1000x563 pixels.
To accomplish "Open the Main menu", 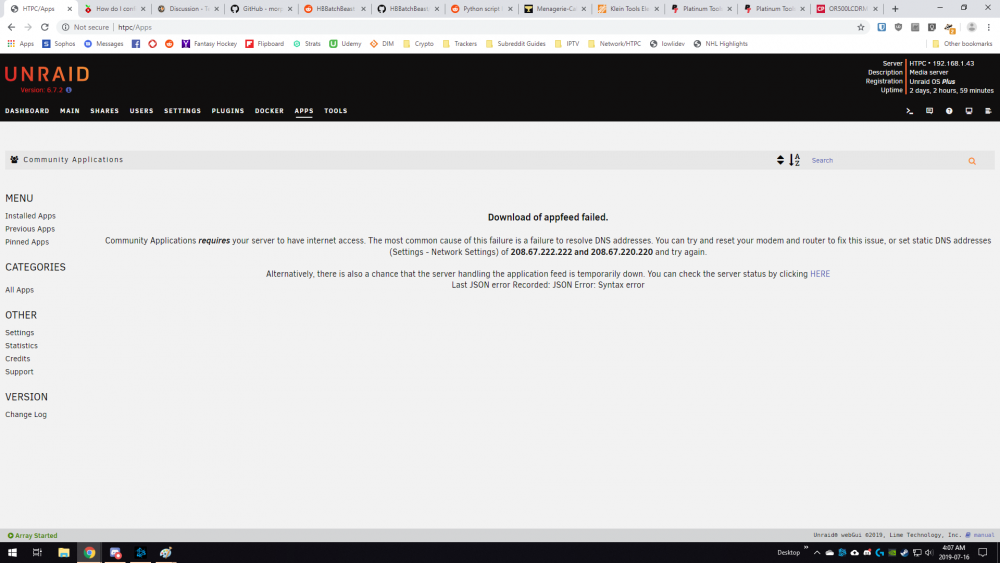I will (x=70, y=111).
